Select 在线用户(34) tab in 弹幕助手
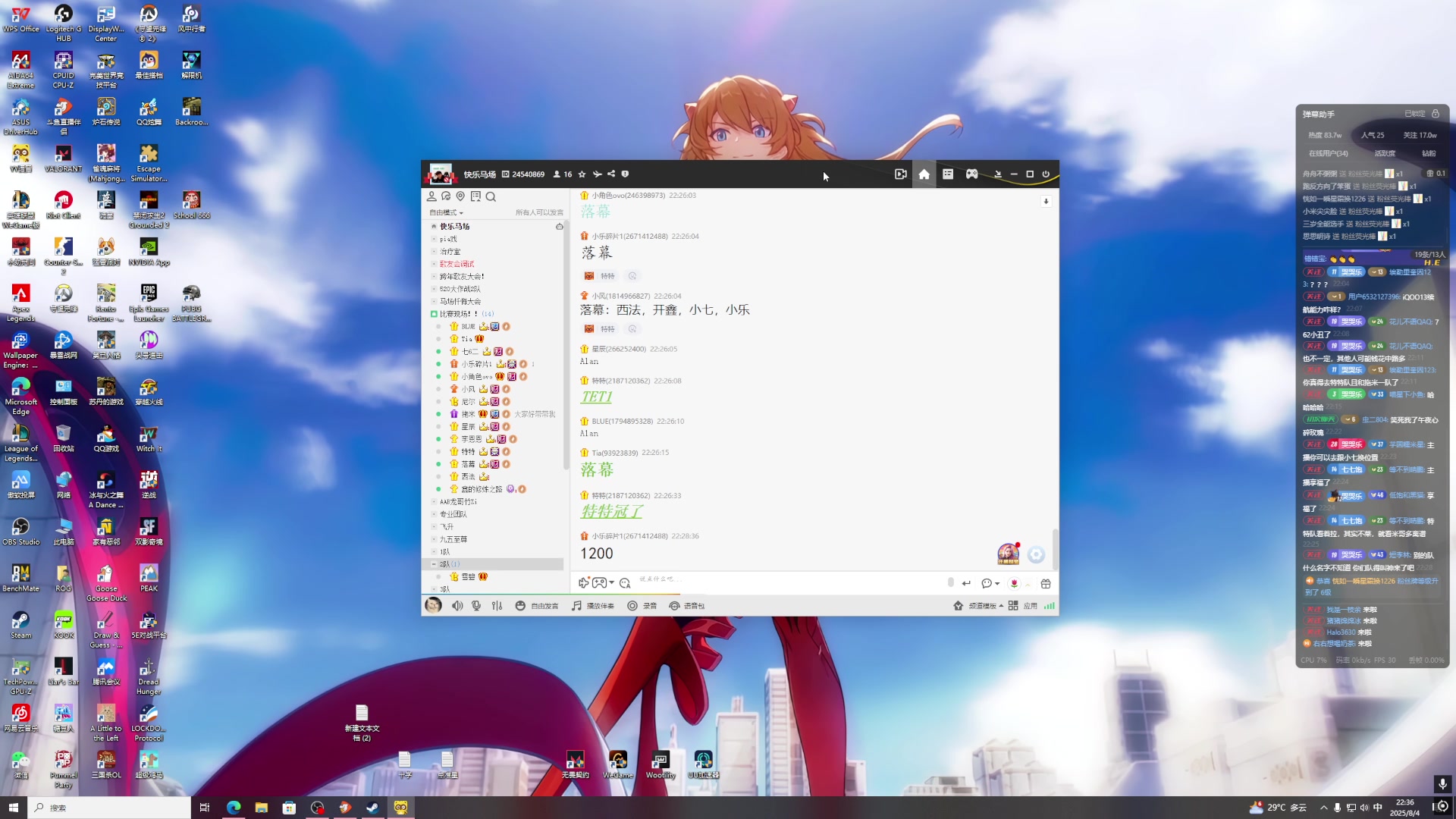 click(x=1329, y=153)
